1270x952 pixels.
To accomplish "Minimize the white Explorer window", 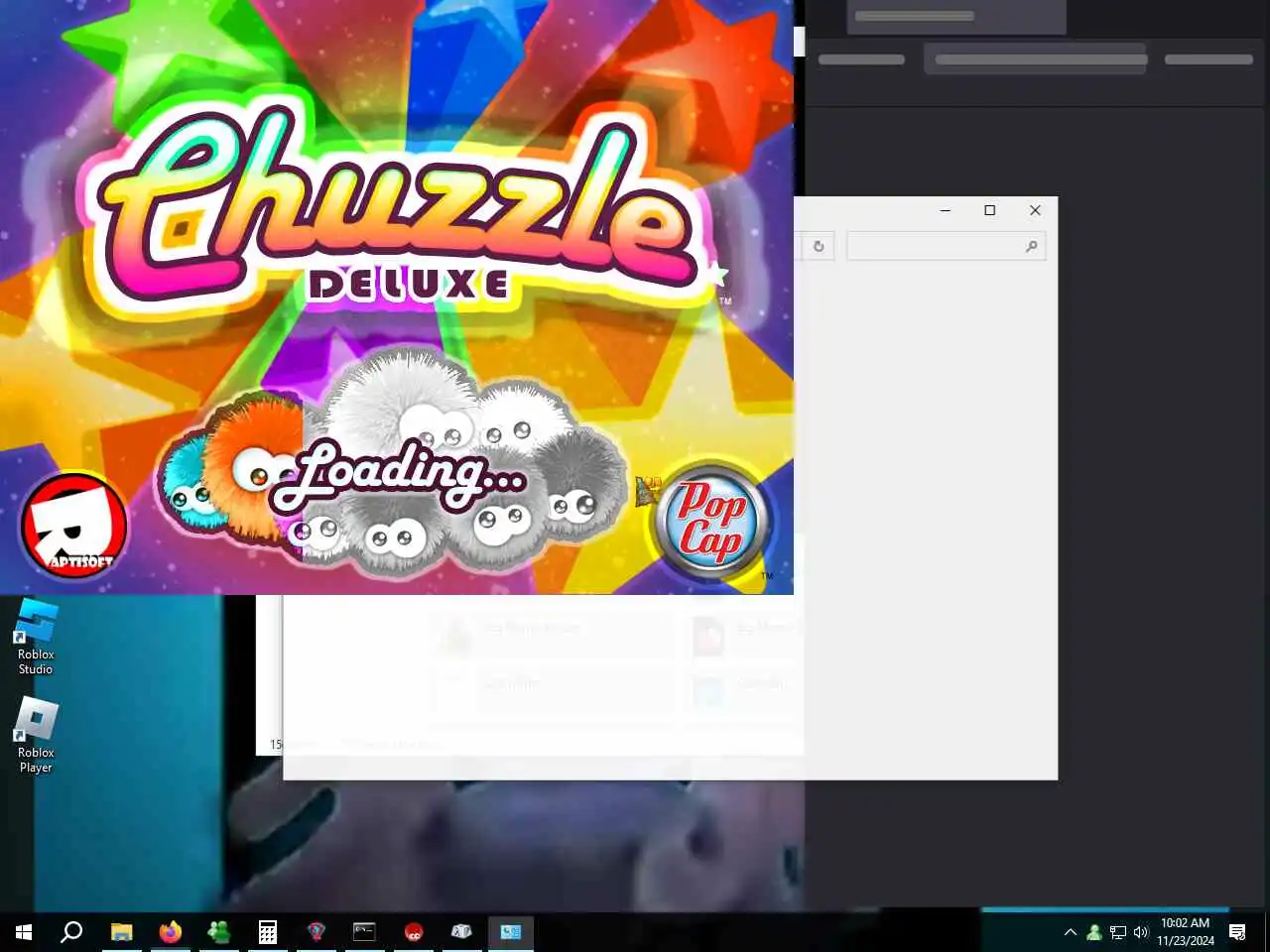I will (x=946, y=210).
